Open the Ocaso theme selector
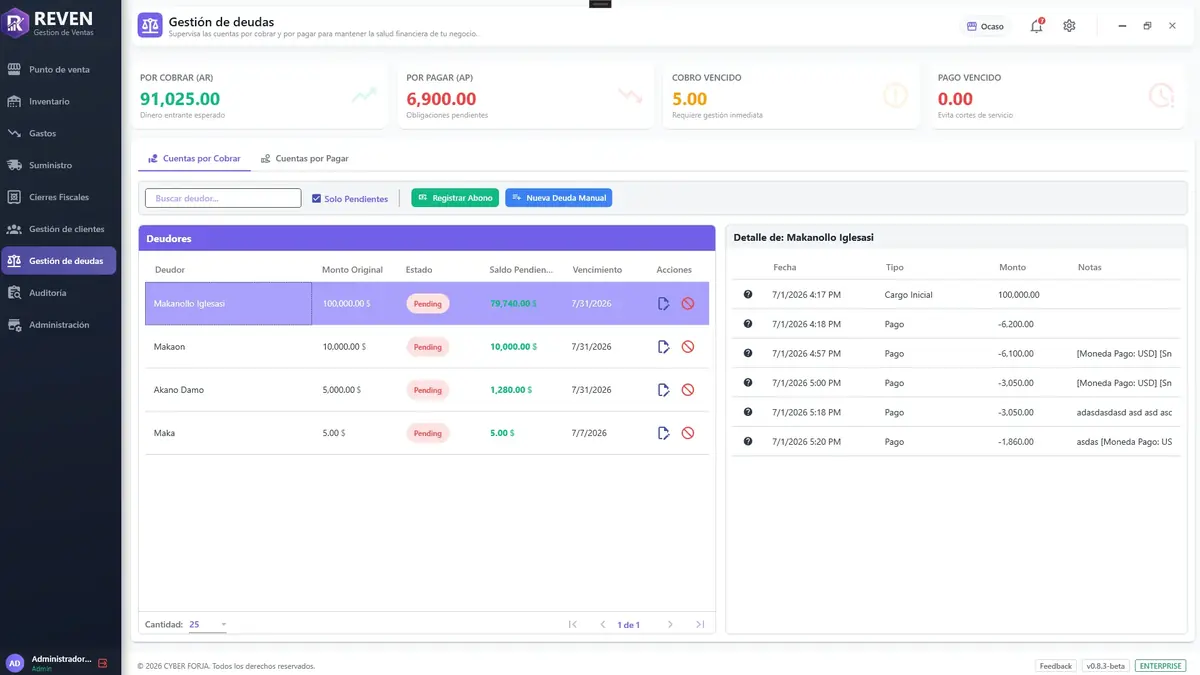Viewport: 1200px width, 675px height. coord(985,26)
